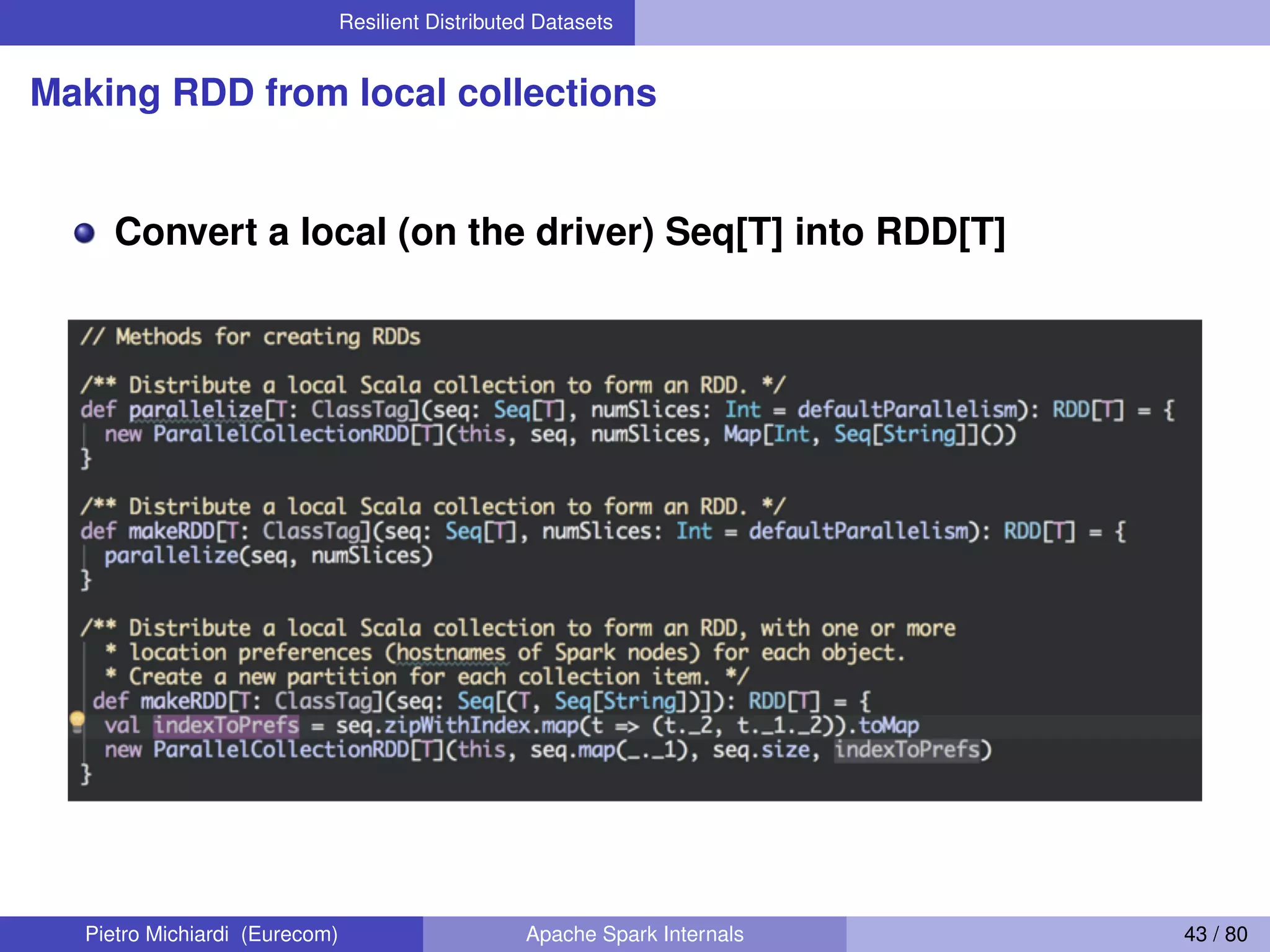Click the underlined parallelize method name
This screenshot has height=952, width=1270.
pos(196,410)
